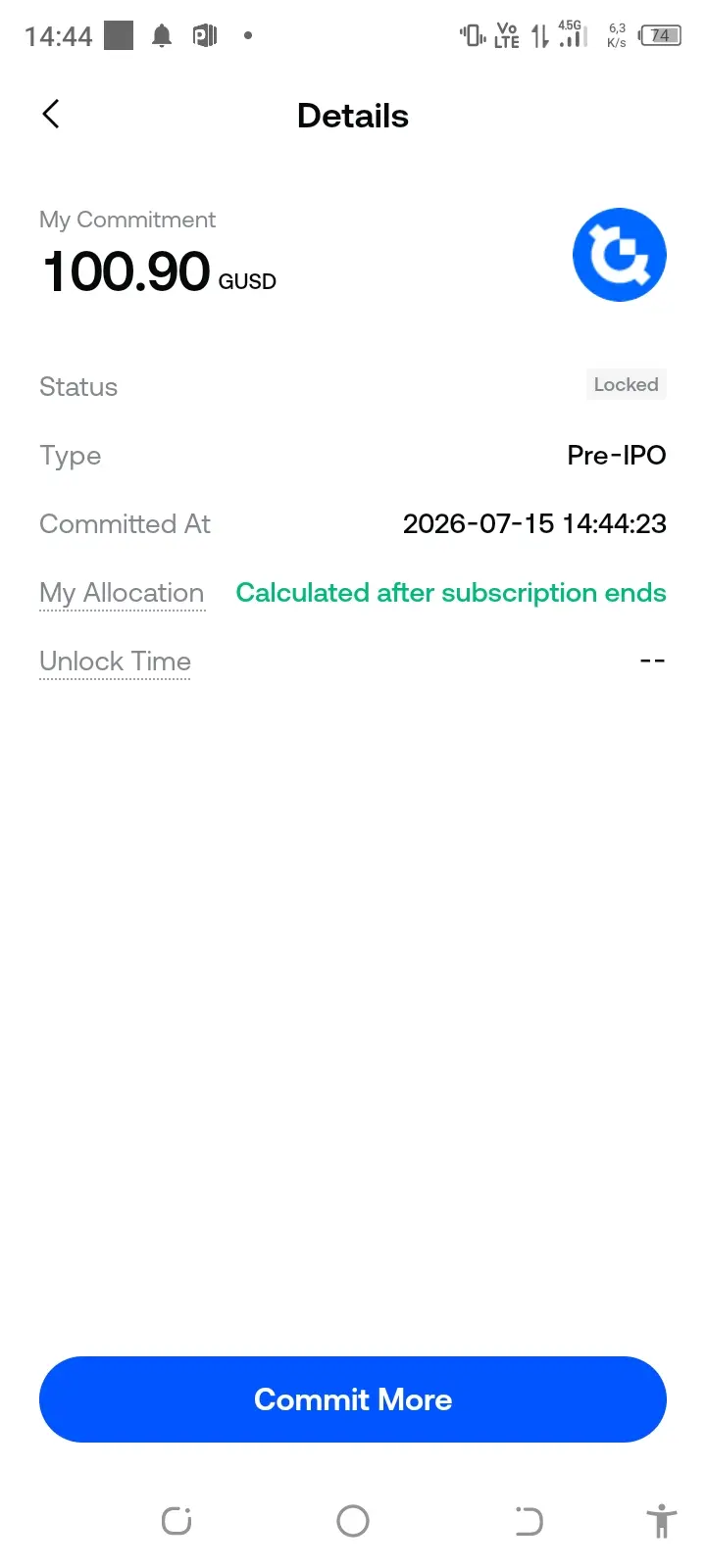Viewport: 706px width, 1568px height.
Task: Tap the Unlock Time info label
Action: click(x=115, y=661)
